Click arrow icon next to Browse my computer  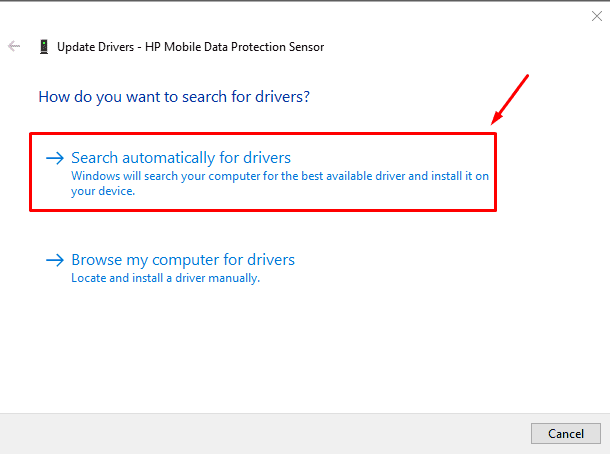[55, 260]
